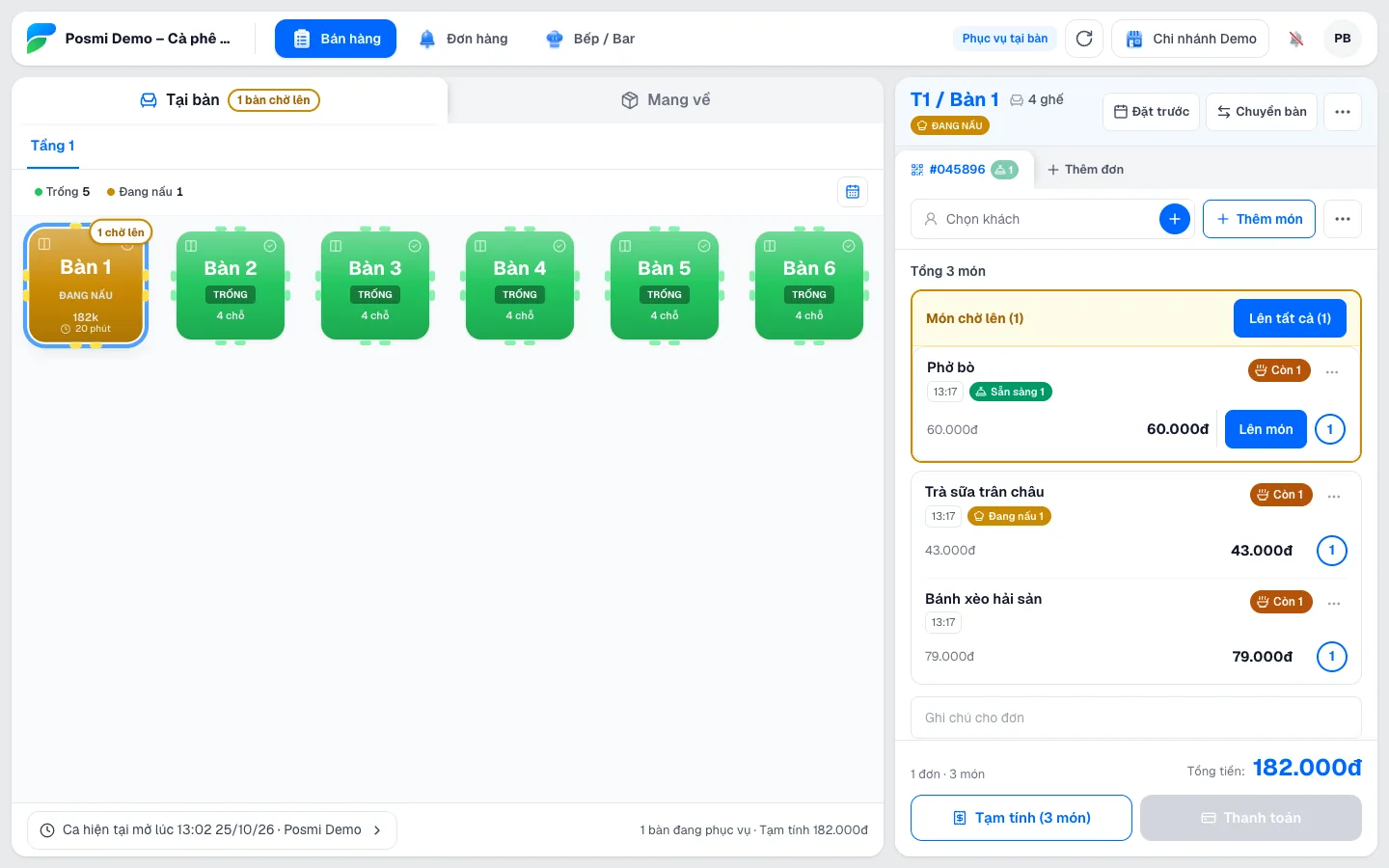
Task: Click Thêm đơn to add an order
Action: click(x=1085, y=170)
